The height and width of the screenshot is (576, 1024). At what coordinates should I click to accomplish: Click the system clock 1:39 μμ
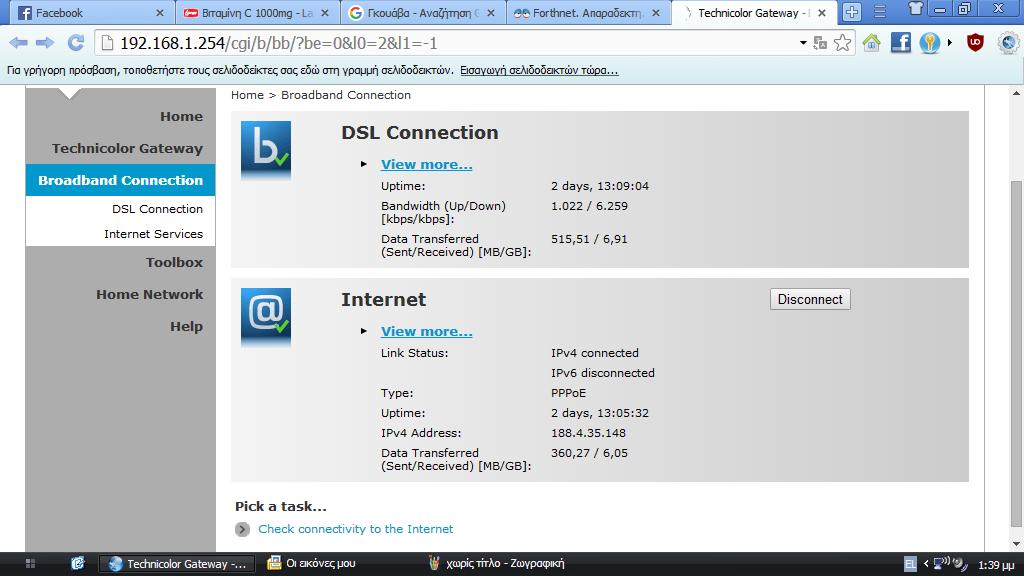point(995,564)
